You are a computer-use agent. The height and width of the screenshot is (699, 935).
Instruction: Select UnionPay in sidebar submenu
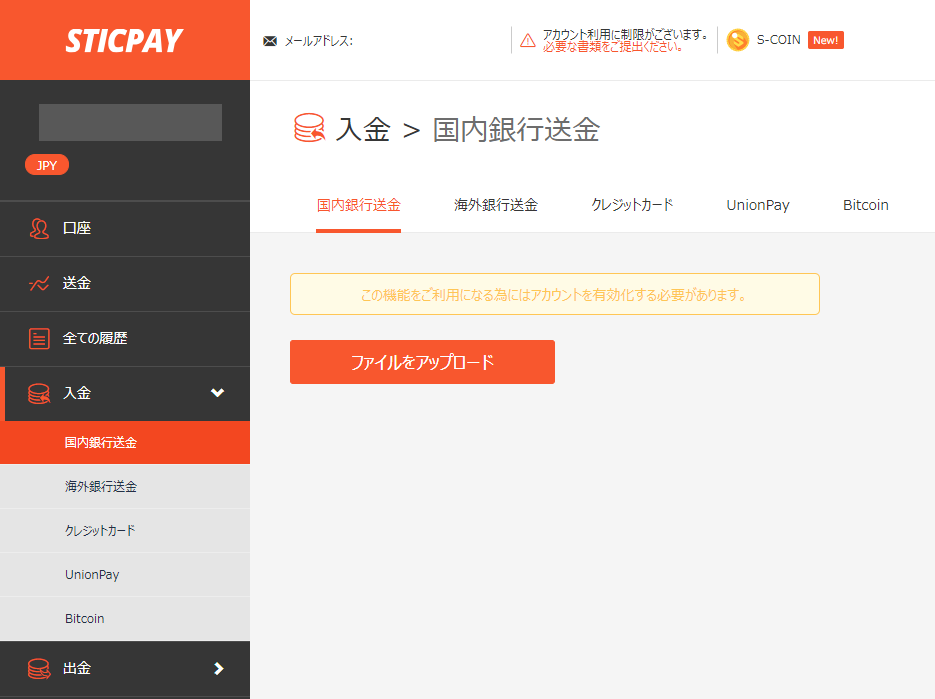click(125, 575)
